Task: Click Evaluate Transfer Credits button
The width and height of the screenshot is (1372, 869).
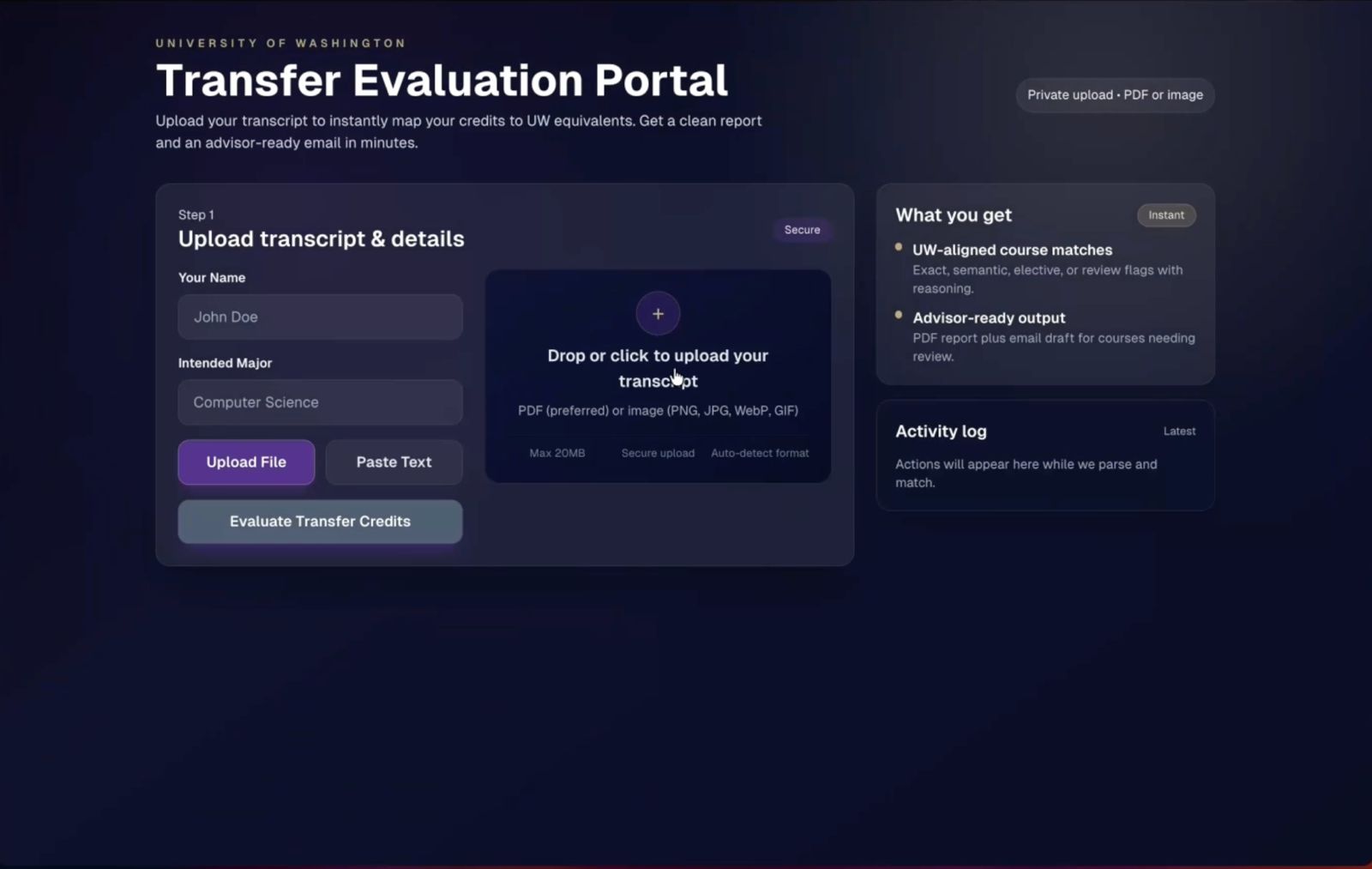Action: (x=320, y=522)
